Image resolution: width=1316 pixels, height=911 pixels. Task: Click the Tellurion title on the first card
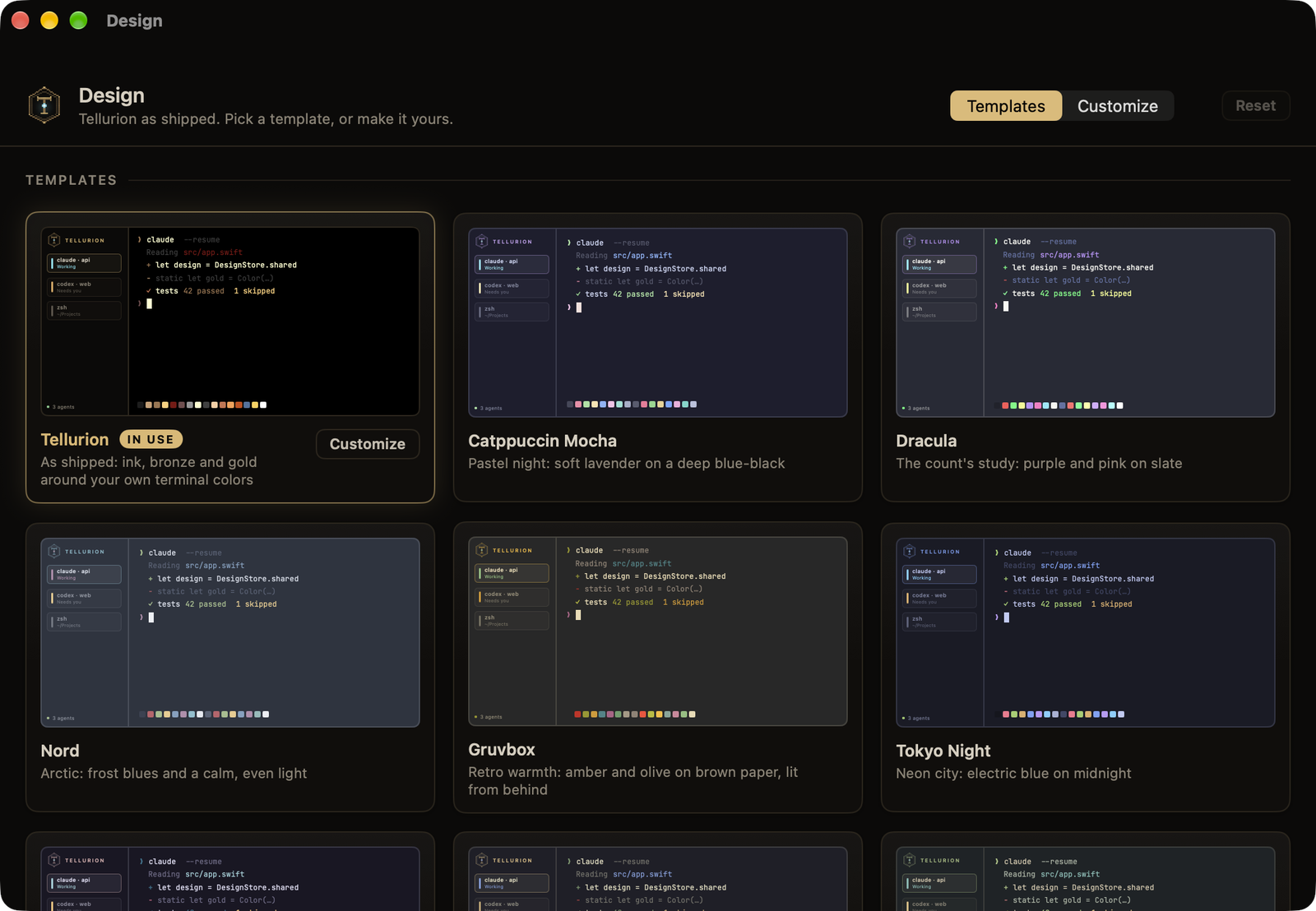[x=75, y=440]
